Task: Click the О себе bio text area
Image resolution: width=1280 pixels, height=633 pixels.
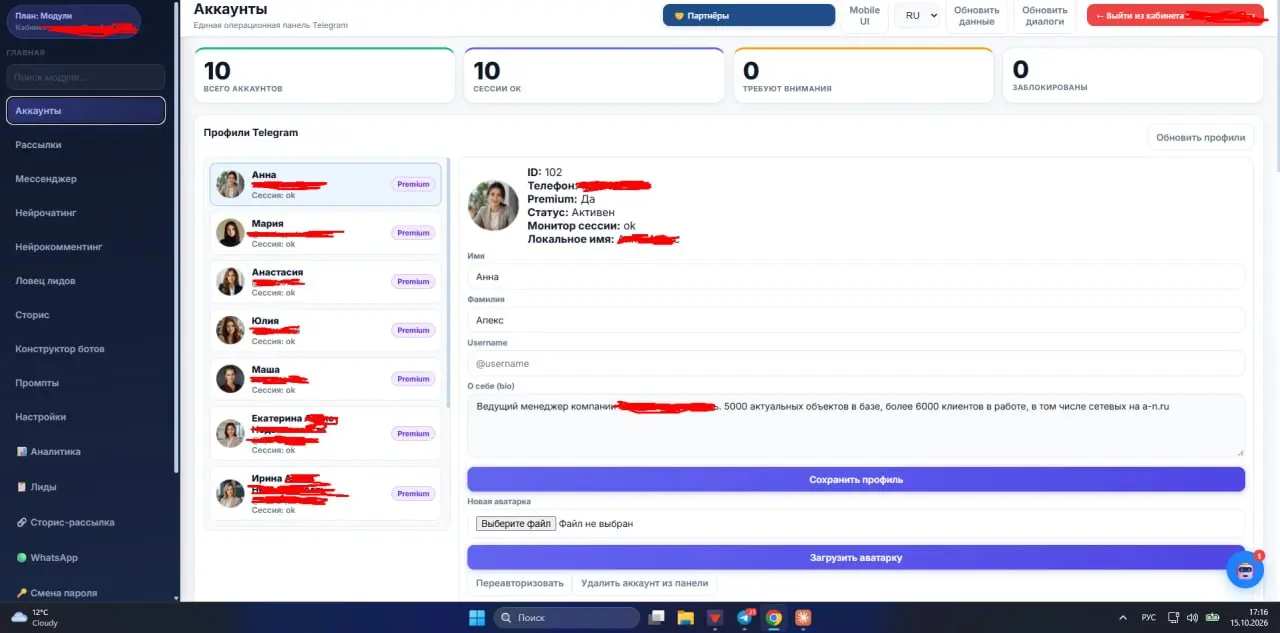Action: 856,425
